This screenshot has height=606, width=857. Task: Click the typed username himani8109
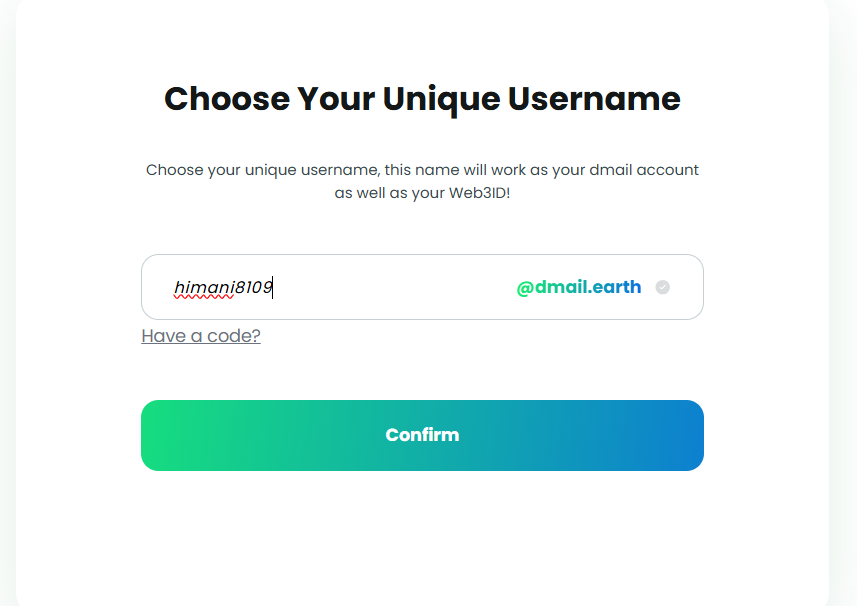223,288
